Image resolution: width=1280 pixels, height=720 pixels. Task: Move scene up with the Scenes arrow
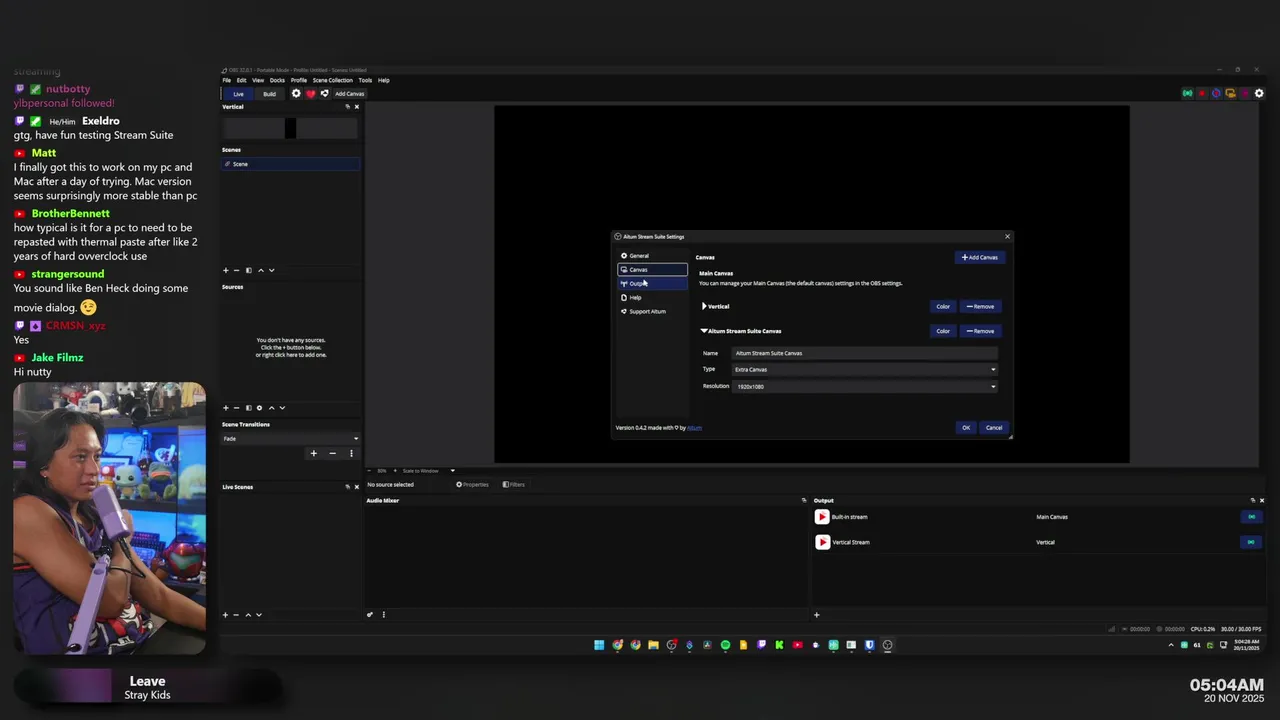pyautogui.click(x=261, y=270)
